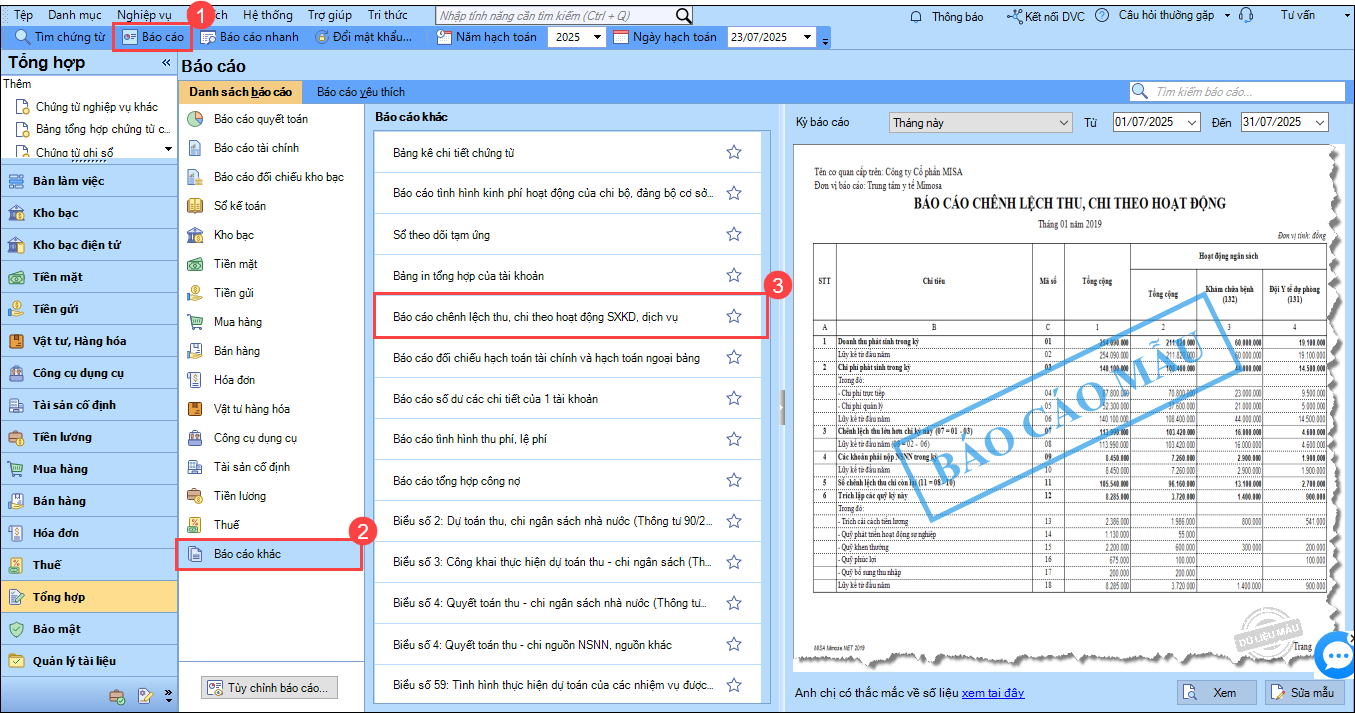This screenshot has width=1355, height=713.
Task: Focus the Tìm kiếm báo cáo search field
Action: pos(1239,92)
